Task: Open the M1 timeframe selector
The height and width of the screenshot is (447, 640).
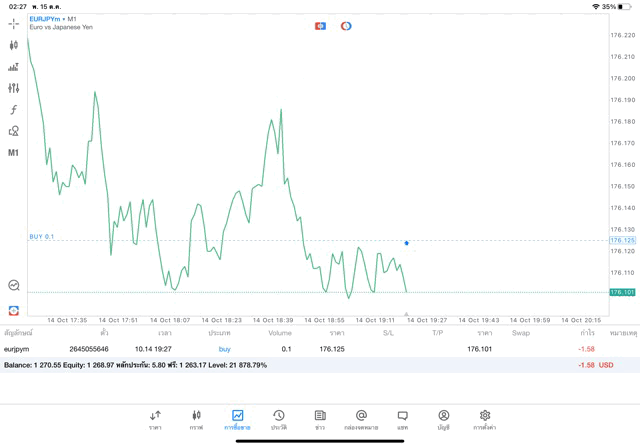Action: [14, 153]
